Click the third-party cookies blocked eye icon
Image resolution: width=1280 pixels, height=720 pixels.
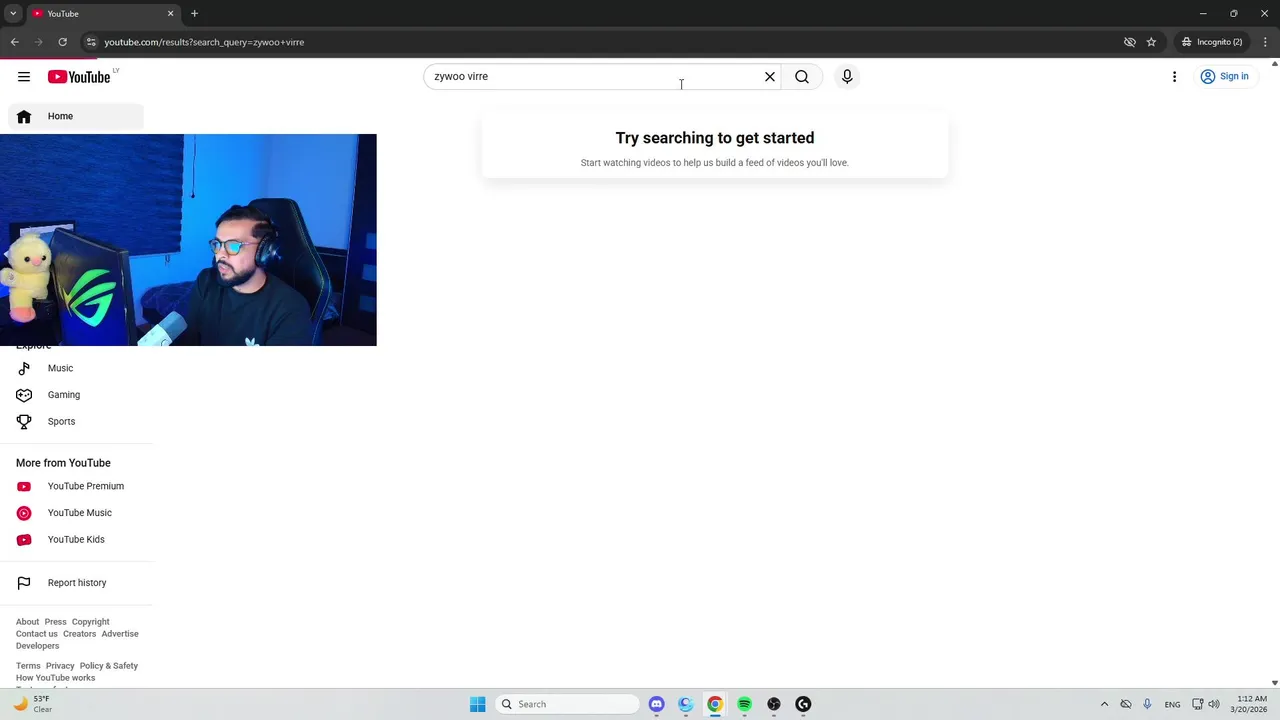click(x=1129, y=42)
